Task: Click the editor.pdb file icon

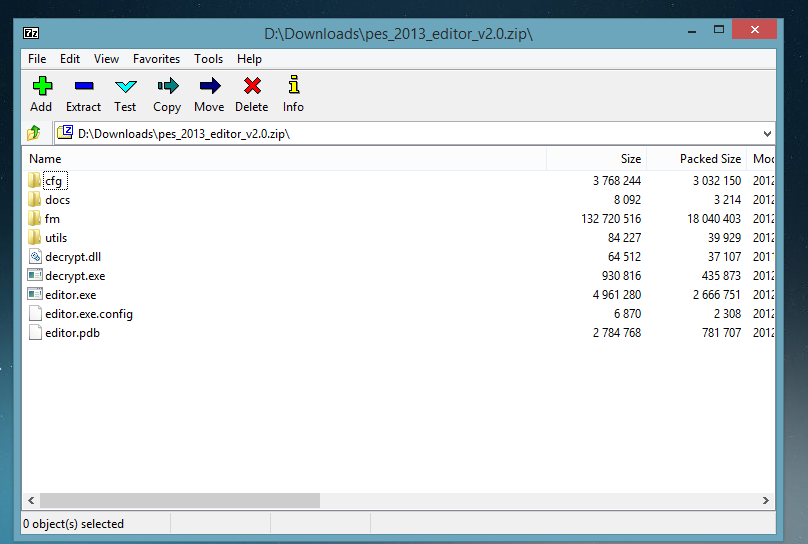Action: tap(35, 333)
